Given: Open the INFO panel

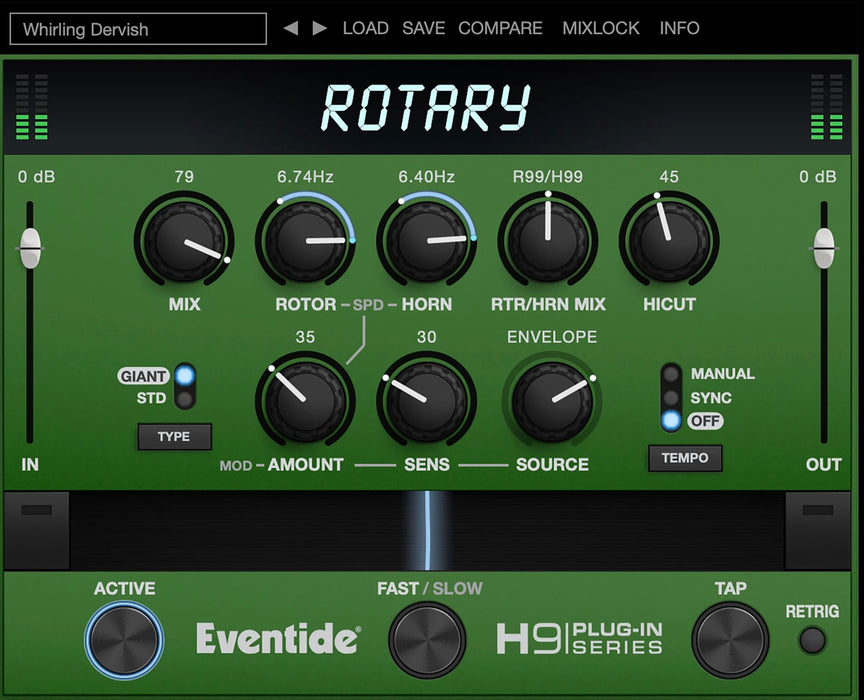Looking at the screenshot, I should click(679, 28).
